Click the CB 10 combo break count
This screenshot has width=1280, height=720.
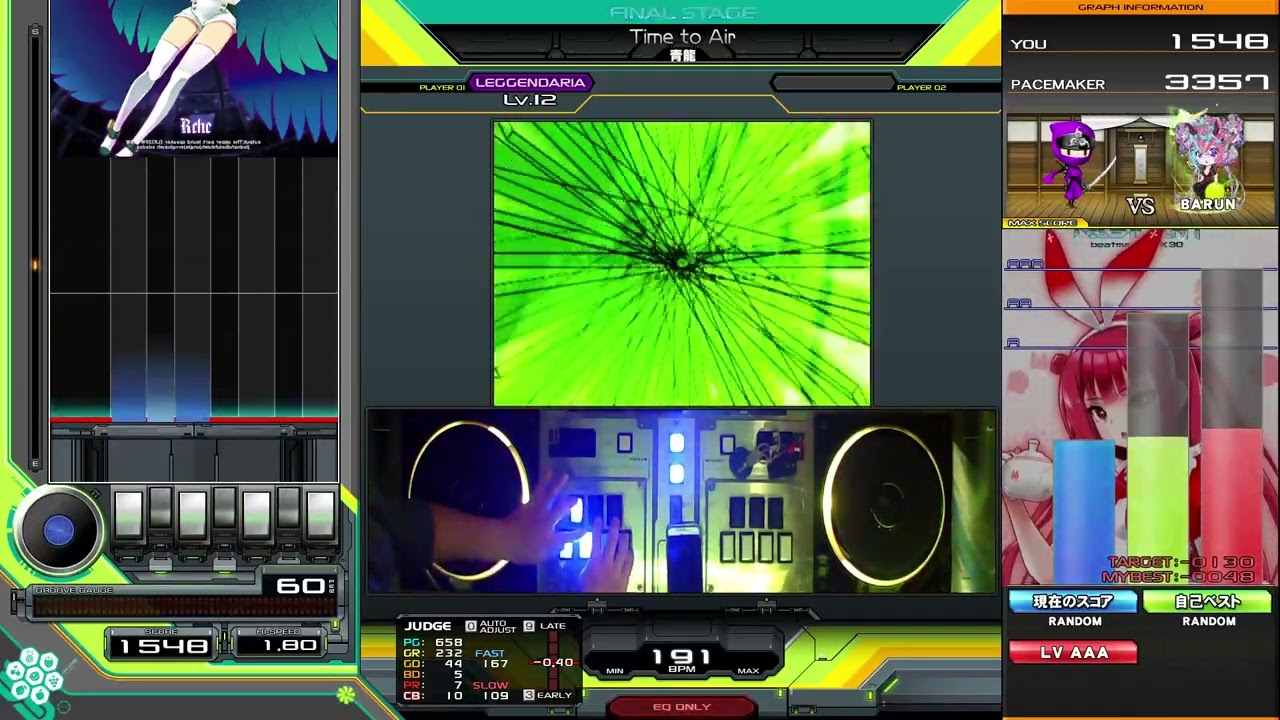point(433,696)
